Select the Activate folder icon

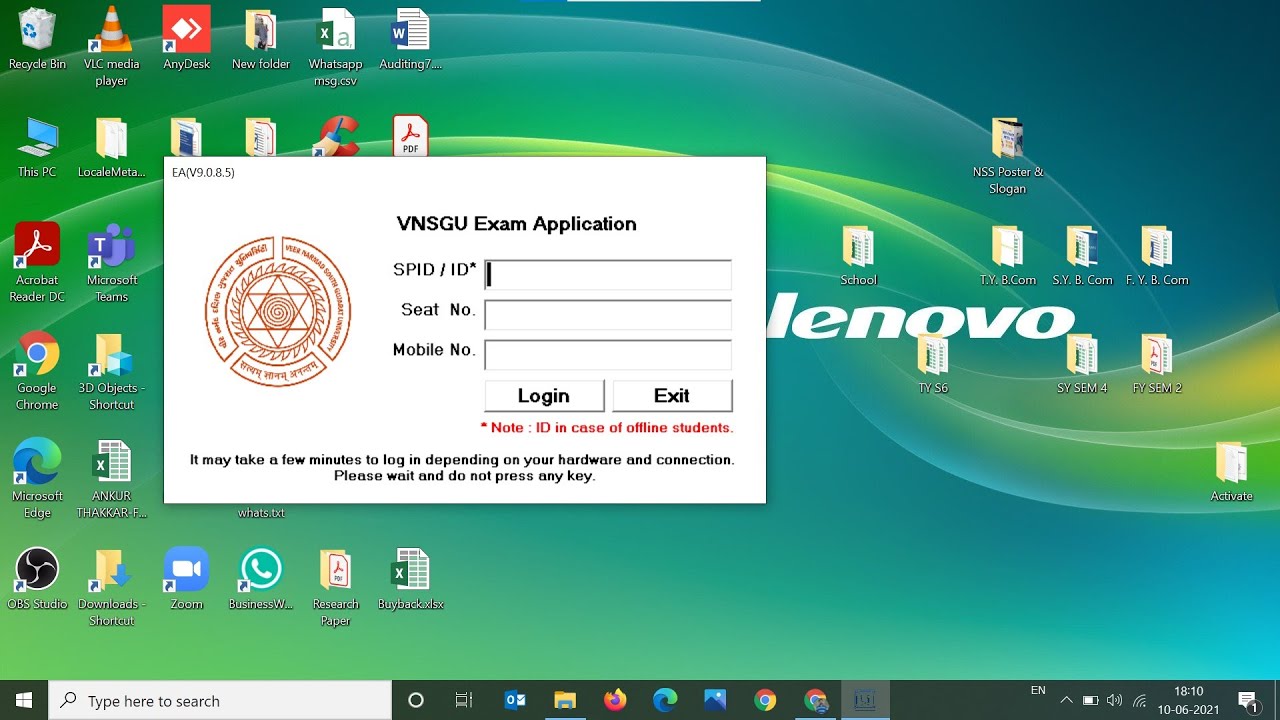[1231, 471]
